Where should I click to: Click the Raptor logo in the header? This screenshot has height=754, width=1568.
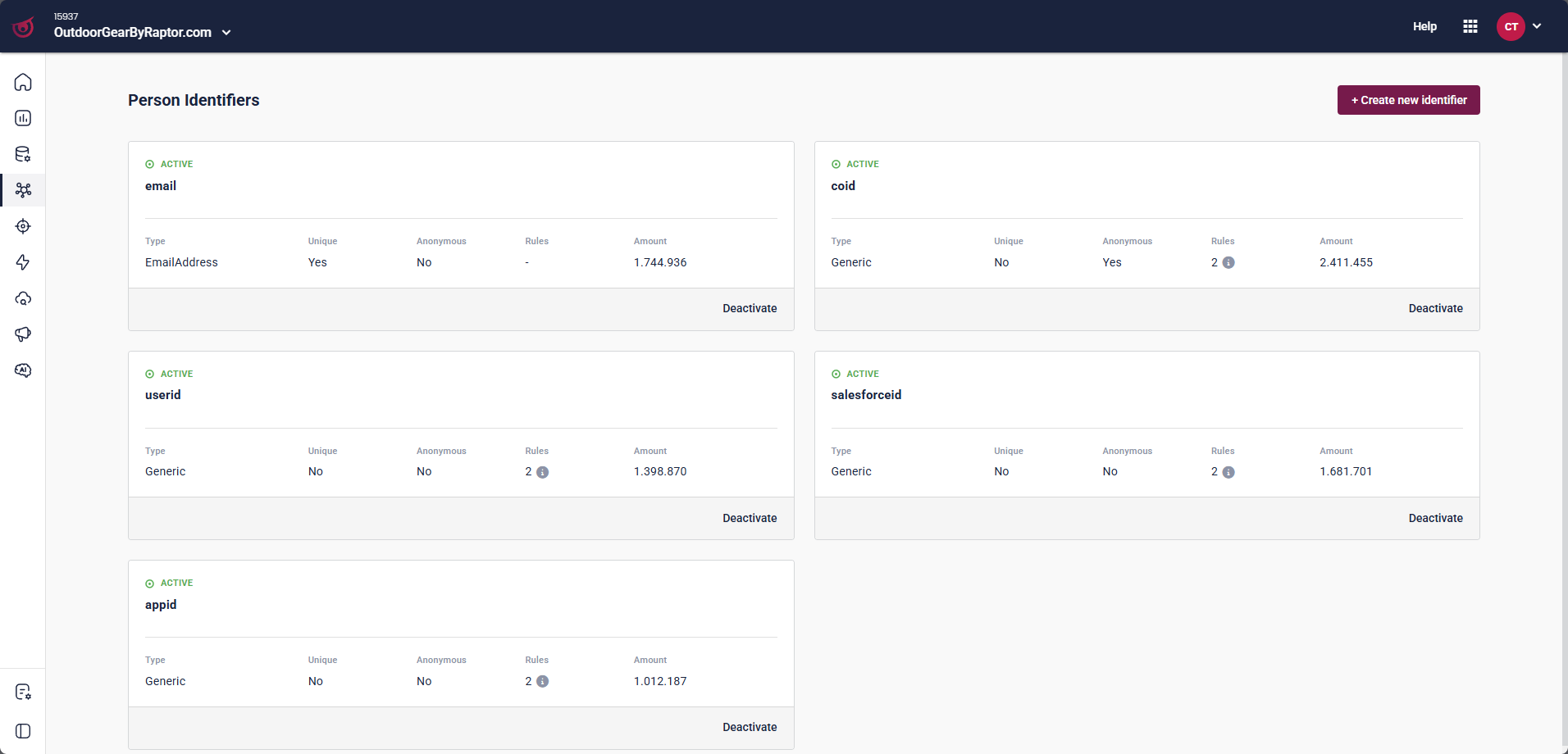coord(24,27)
